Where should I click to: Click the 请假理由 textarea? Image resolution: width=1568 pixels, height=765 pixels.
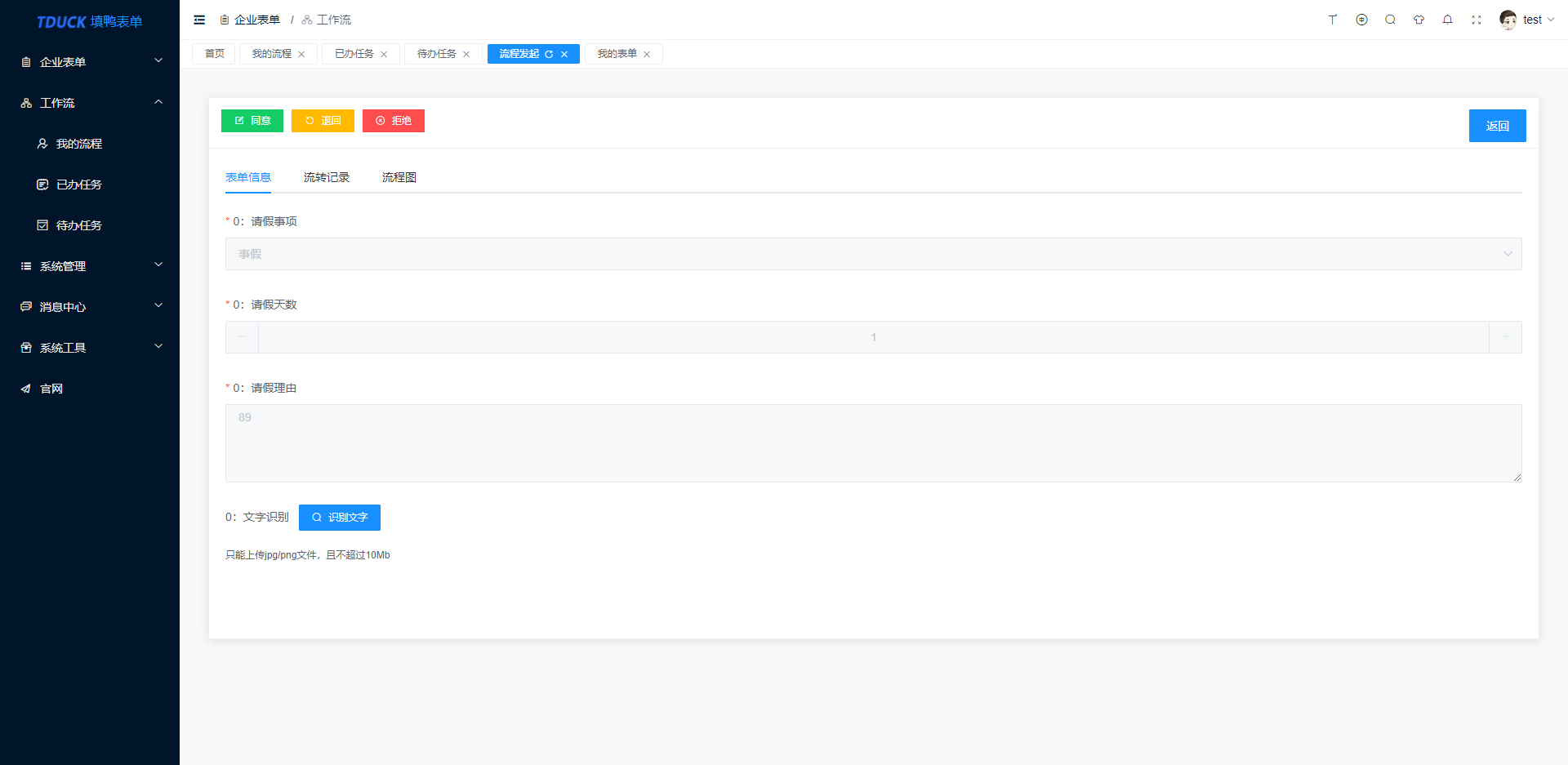[874, 443]
